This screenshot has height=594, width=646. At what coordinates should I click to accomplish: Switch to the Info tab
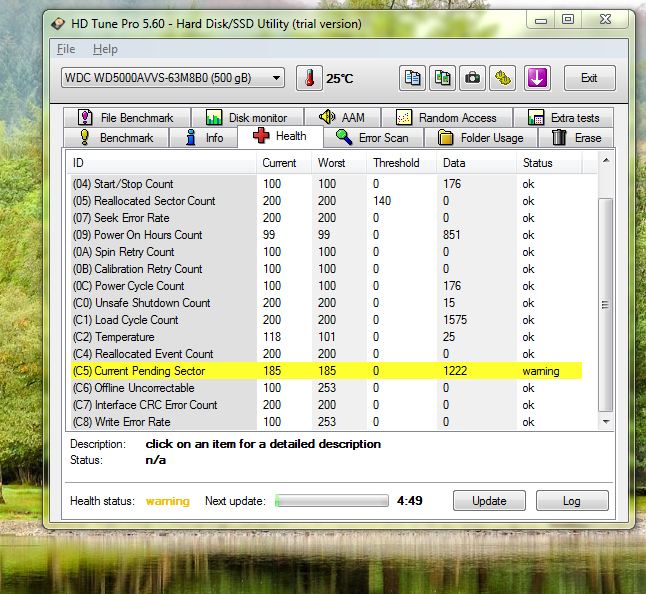(204, 138)
